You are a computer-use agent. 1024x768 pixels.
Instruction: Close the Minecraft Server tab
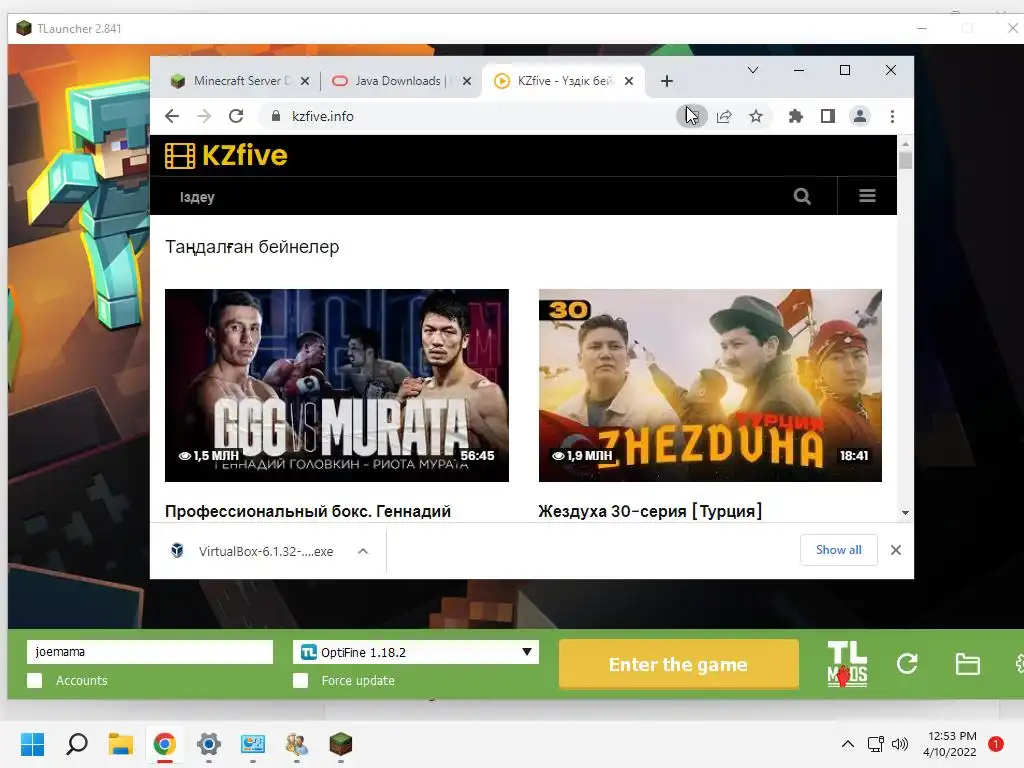305,81
